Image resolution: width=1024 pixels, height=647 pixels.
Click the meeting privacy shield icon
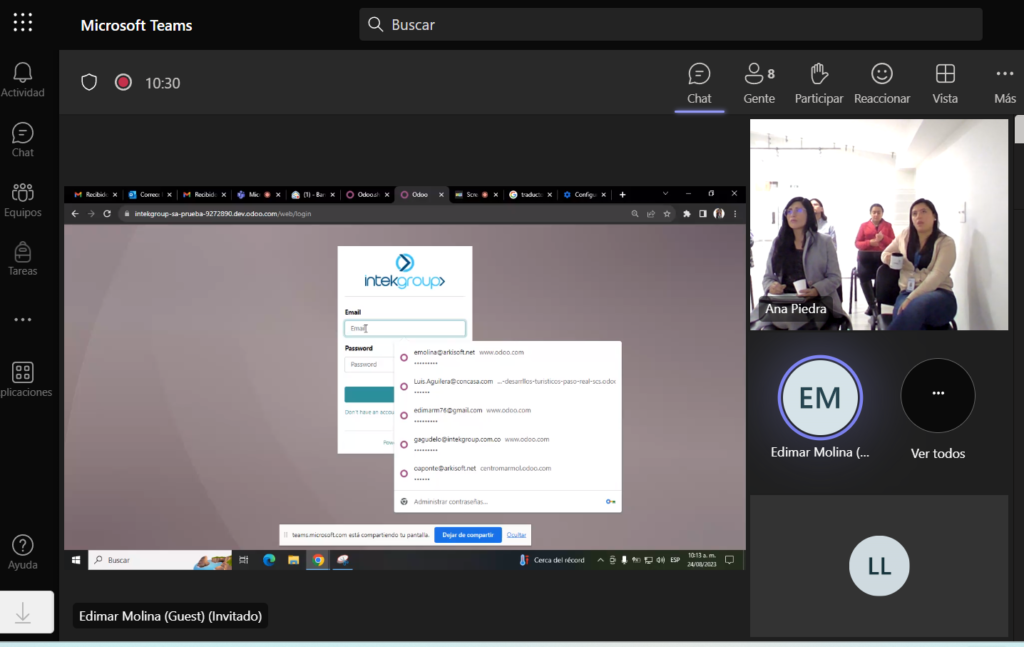[89, 83]
